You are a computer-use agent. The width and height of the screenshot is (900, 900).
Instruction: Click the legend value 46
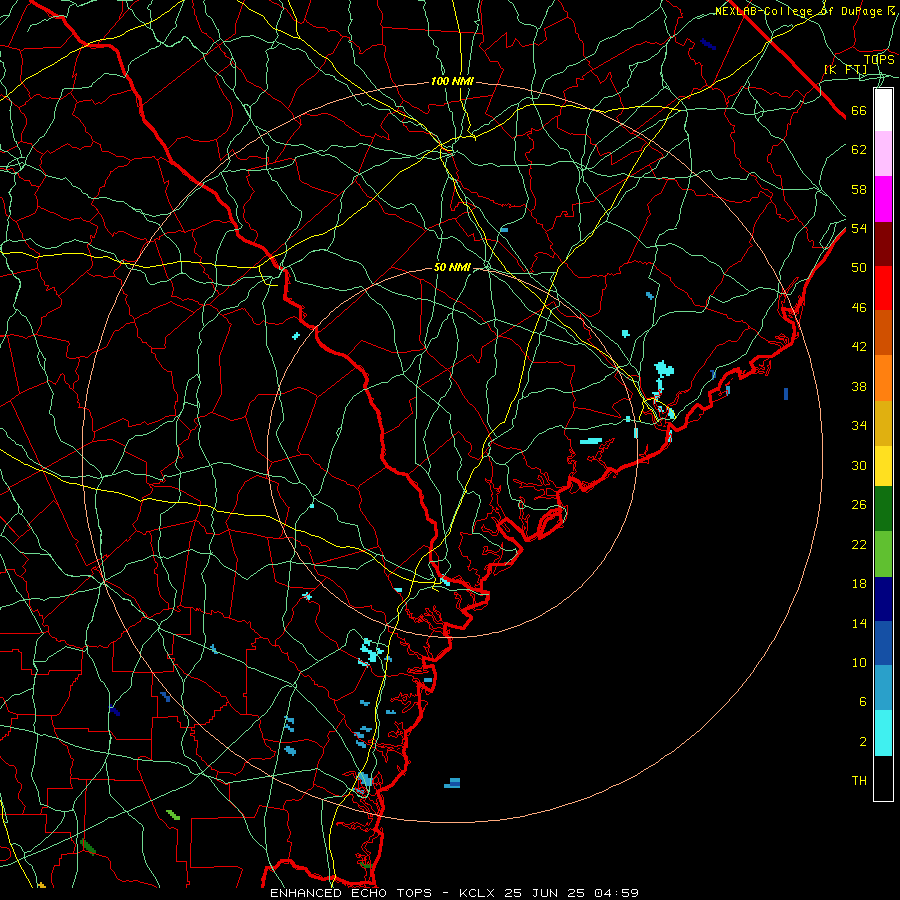click(859, 308)
